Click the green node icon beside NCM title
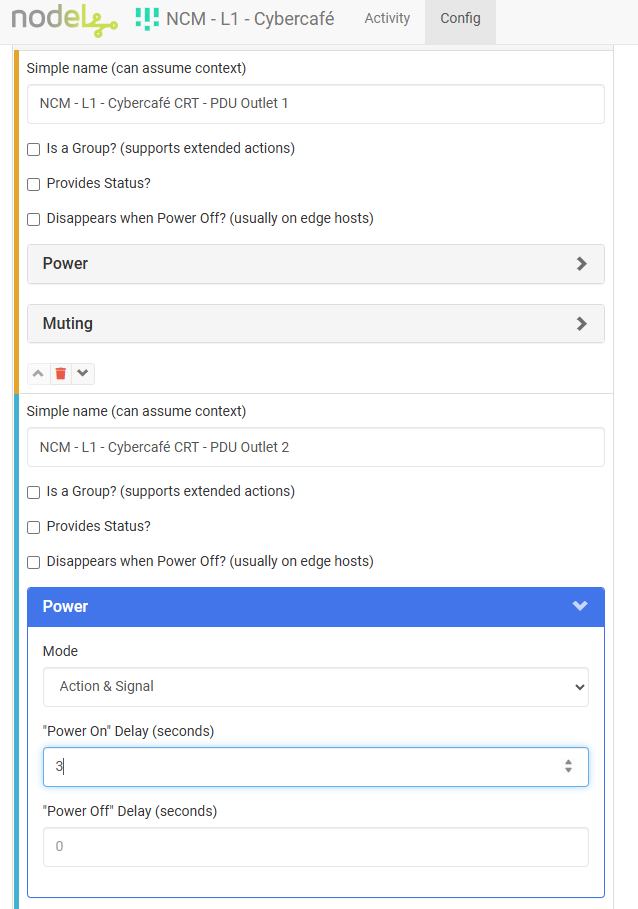638x909 pixels. [x=147, y=18]
